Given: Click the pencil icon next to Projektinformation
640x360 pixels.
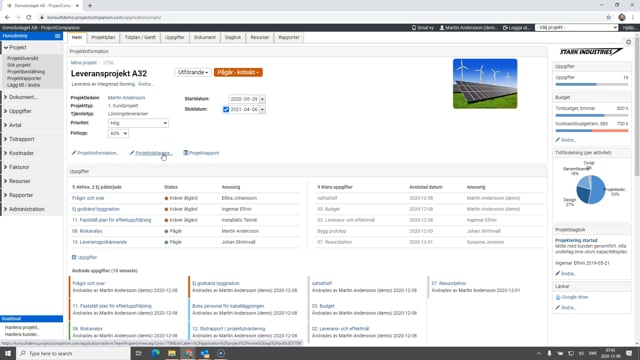Looking at the screenshot, I should pos(74,153).
